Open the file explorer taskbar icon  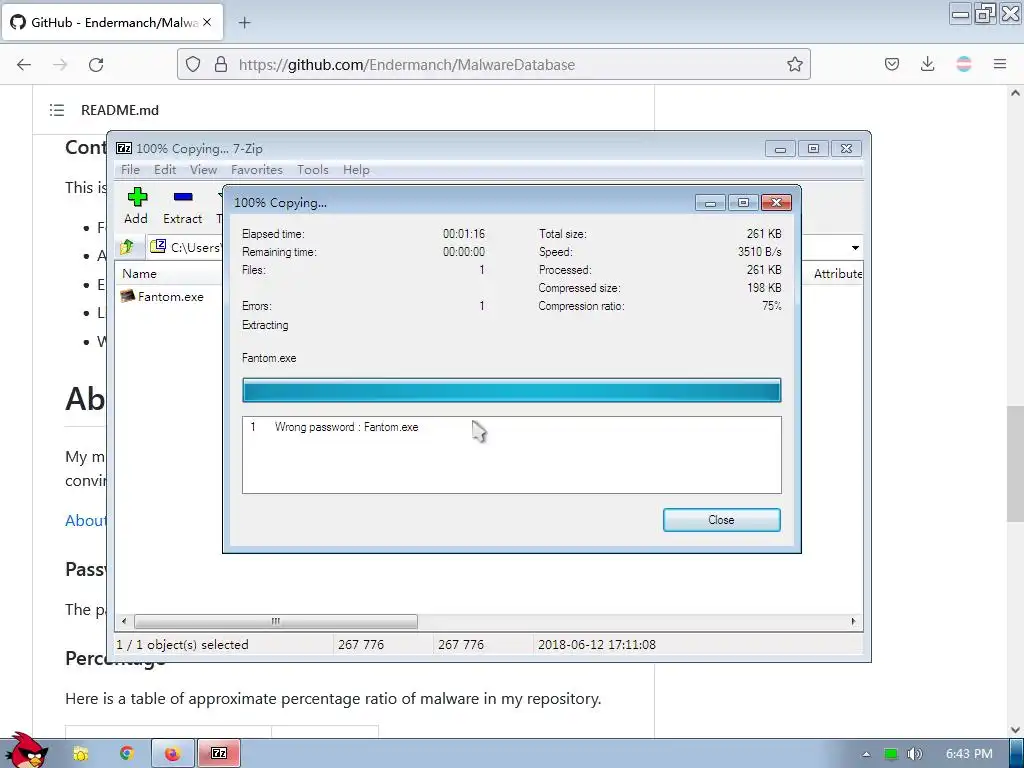point(81,754)
